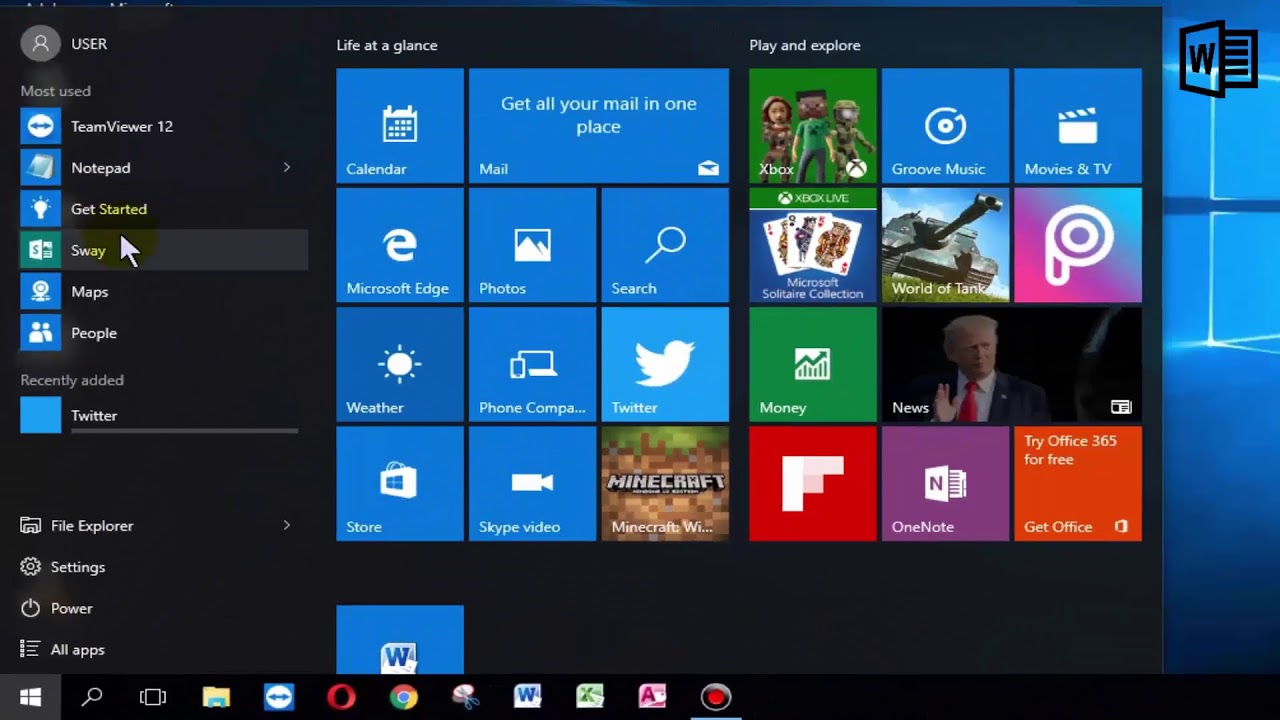Open the Calendar tile
This screenshot has height=720, width=1280.
pos(400,126)
